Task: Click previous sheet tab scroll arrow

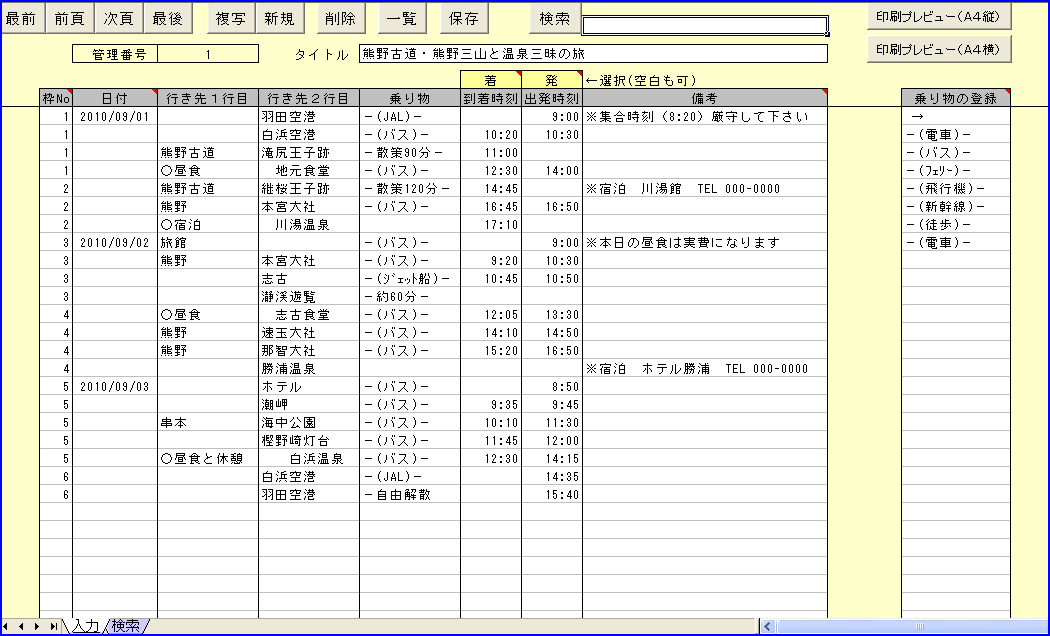Action: click(22, 626)
